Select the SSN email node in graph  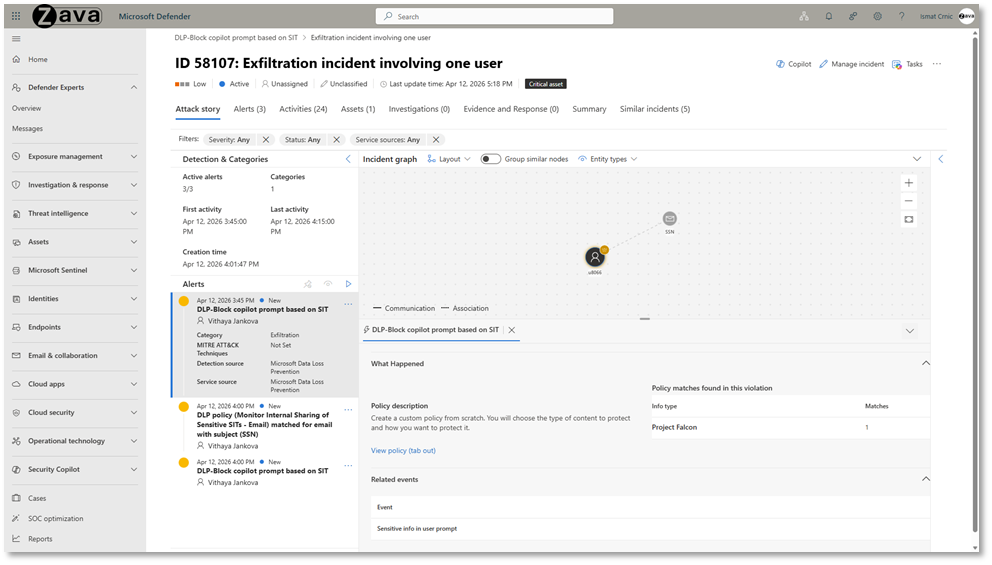(669, 219)
